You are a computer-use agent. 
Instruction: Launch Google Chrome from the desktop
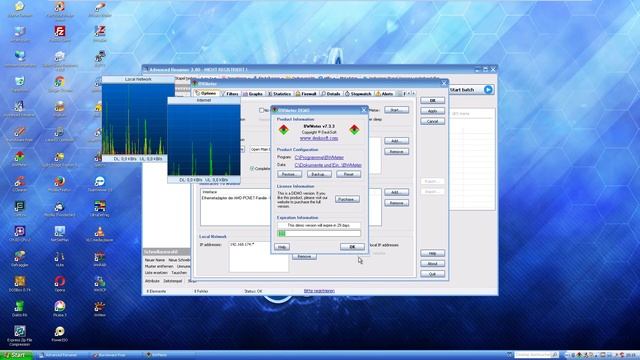(60, 82)
